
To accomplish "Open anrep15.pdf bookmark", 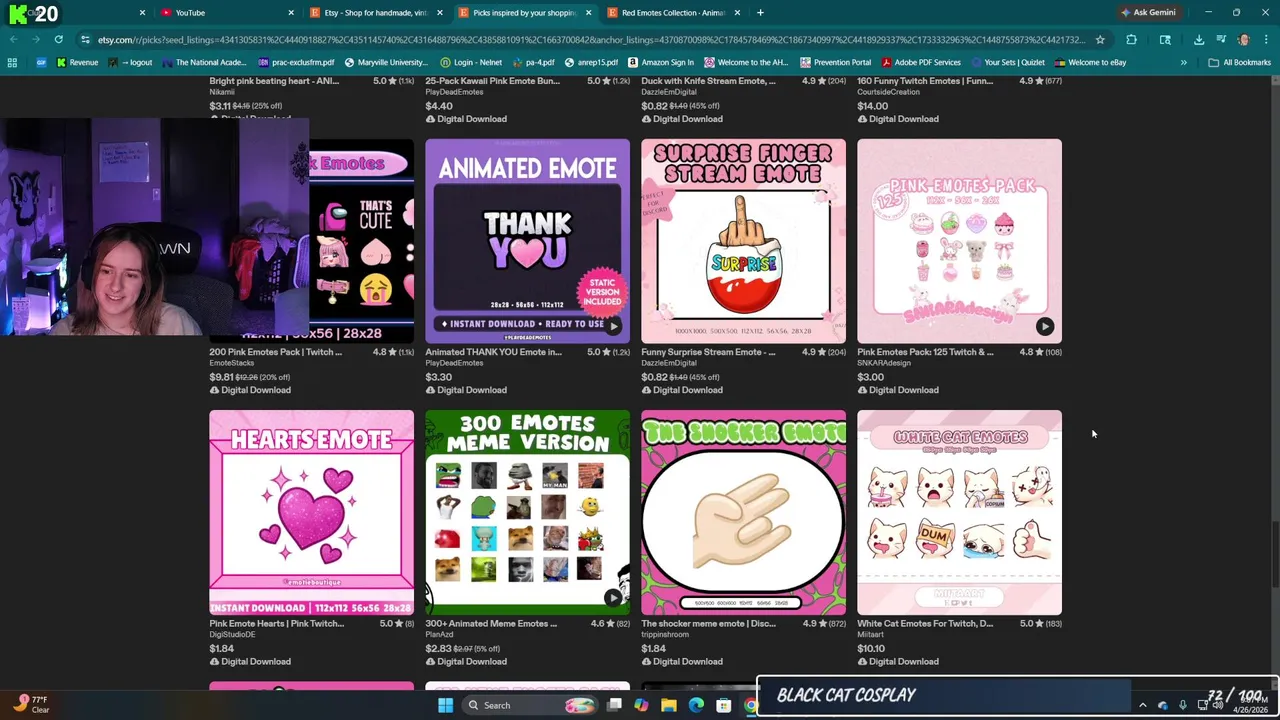I will click(591, 62).
